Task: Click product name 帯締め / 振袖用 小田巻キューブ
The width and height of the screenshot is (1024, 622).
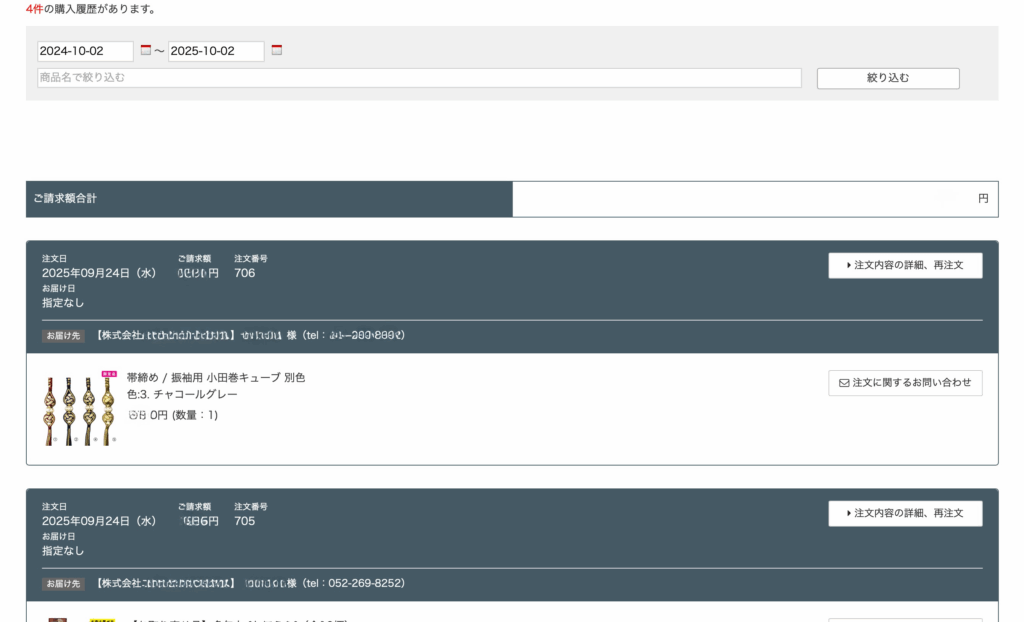Action: [215, 378]
